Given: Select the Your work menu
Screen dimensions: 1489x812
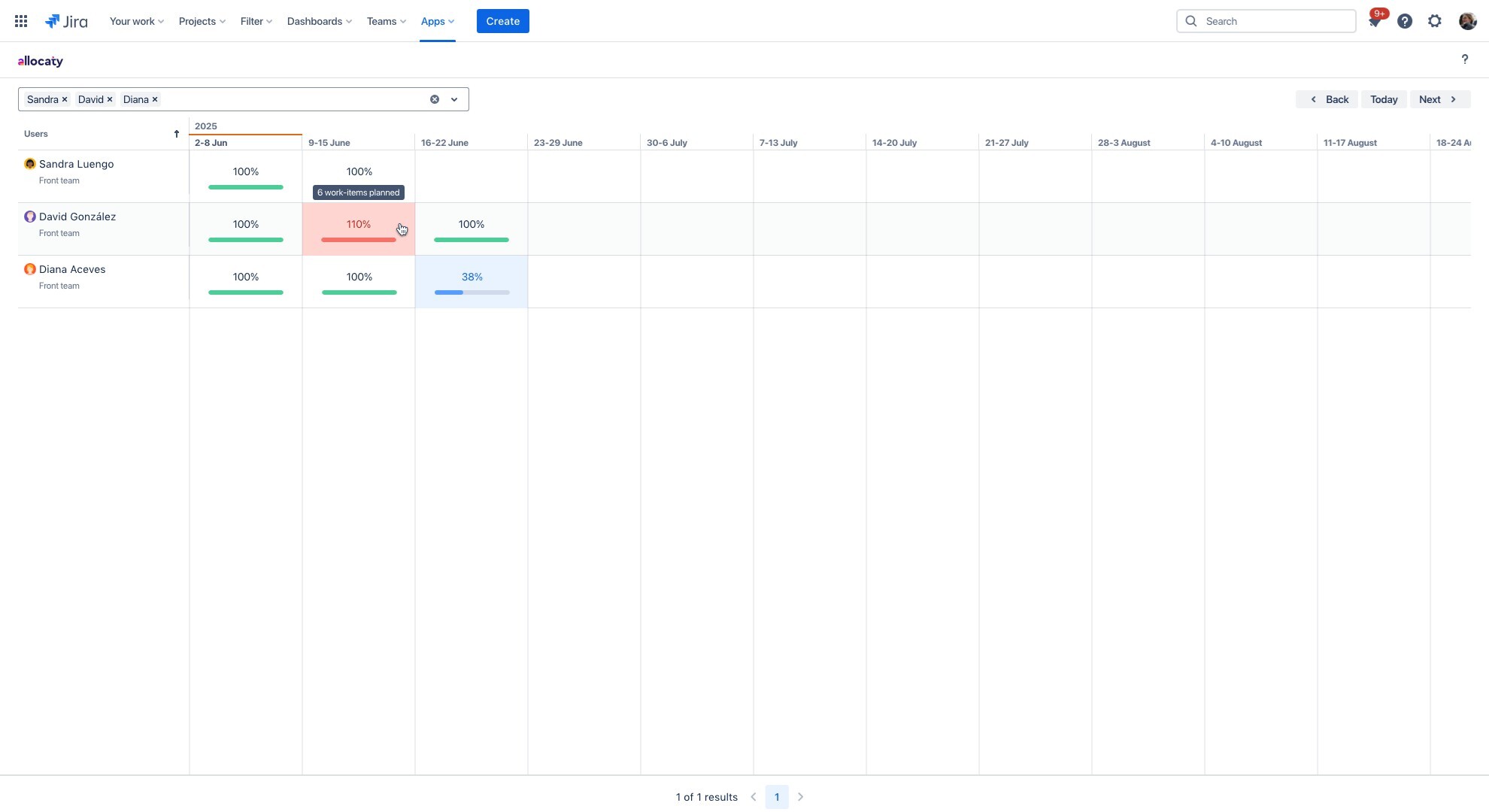Looking at the screenshot, I should (x=135, y=21).
